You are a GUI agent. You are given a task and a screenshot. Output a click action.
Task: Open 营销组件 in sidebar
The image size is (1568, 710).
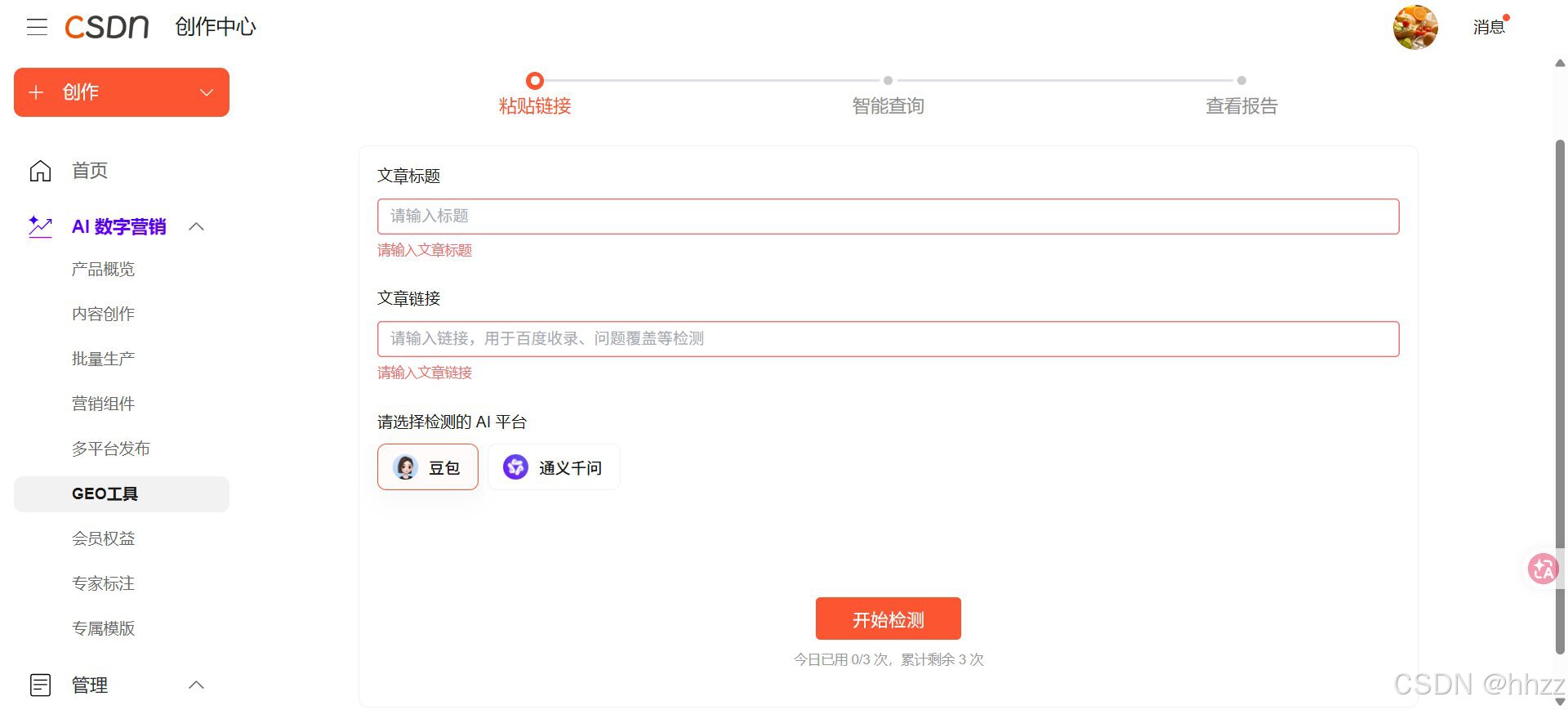point(103,404)
